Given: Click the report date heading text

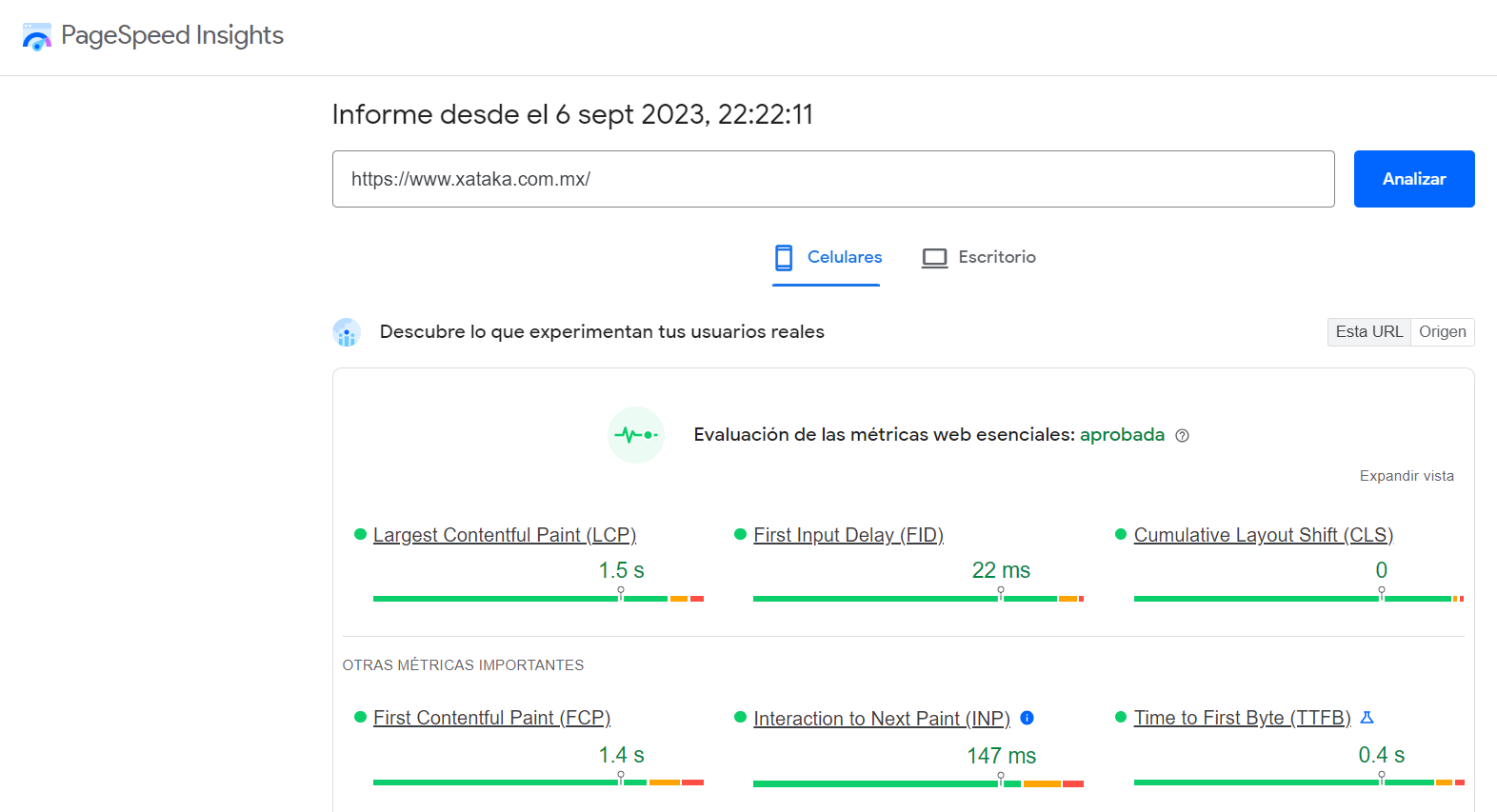Looking at the screenshot, I should coord(572,114).
